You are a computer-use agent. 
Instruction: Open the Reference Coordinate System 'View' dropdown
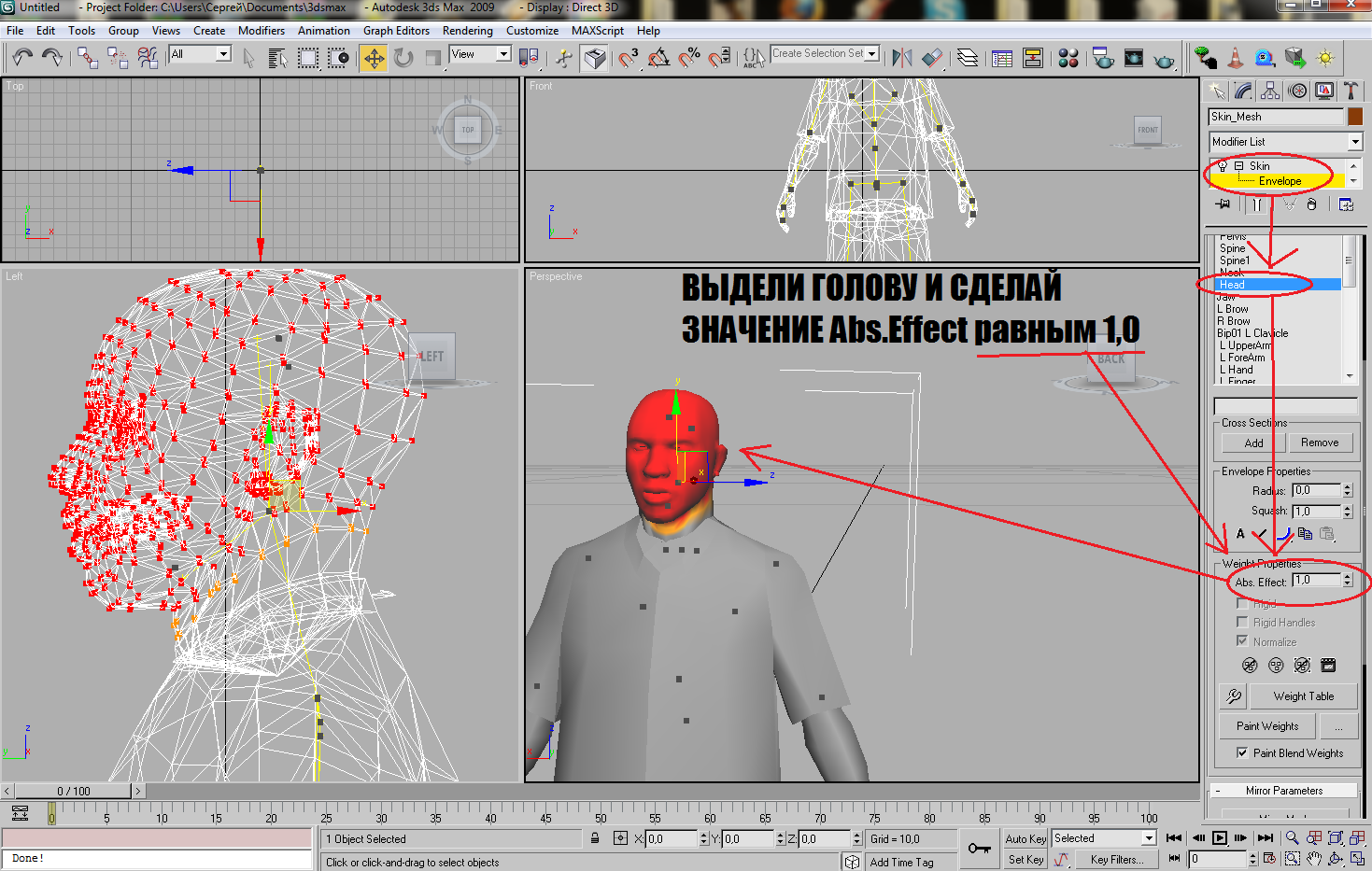[x=503, y=54]
